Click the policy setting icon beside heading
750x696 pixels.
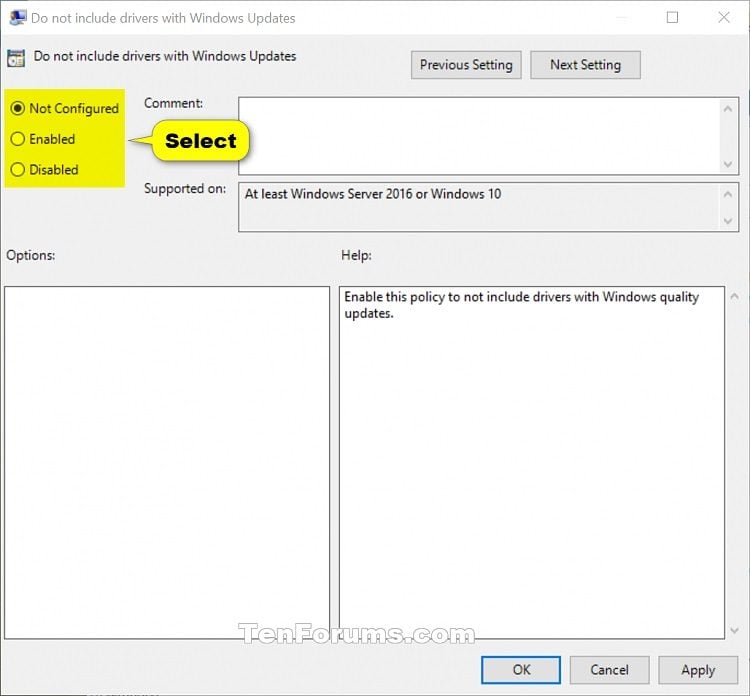click(x=16, y=58)
